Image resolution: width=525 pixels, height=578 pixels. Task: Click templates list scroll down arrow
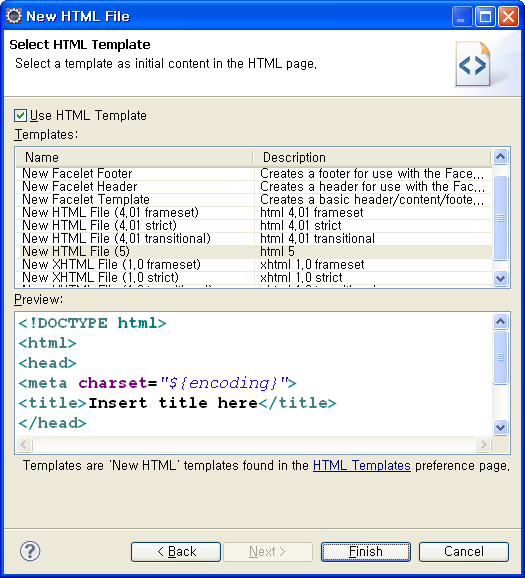[501, 278]
